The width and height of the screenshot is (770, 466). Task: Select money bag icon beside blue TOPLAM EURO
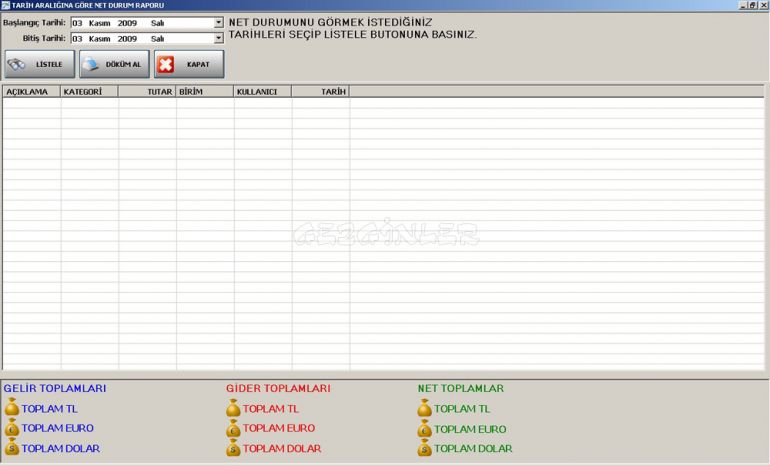[12, 428]
